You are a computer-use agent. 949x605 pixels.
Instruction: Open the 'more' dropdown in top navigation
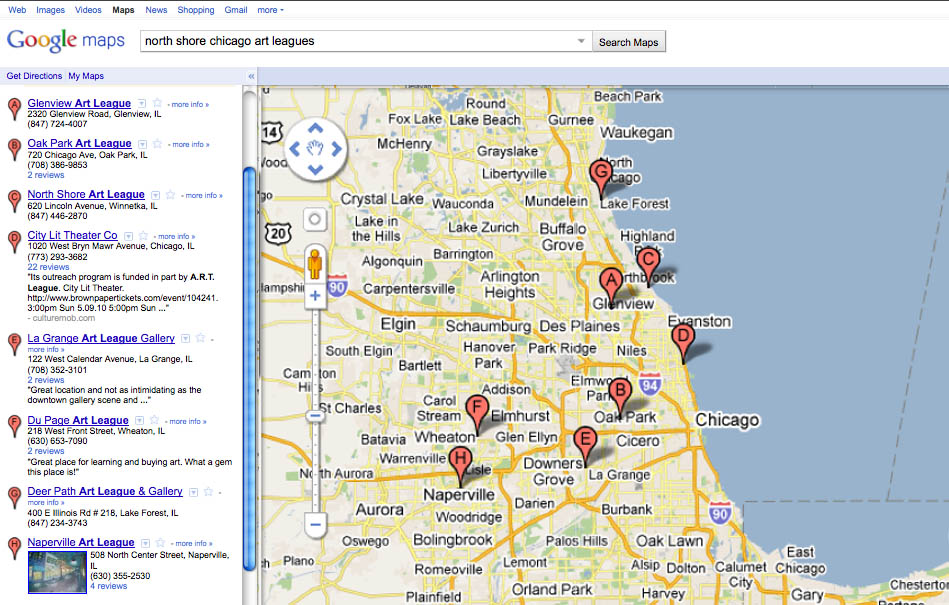270,10
